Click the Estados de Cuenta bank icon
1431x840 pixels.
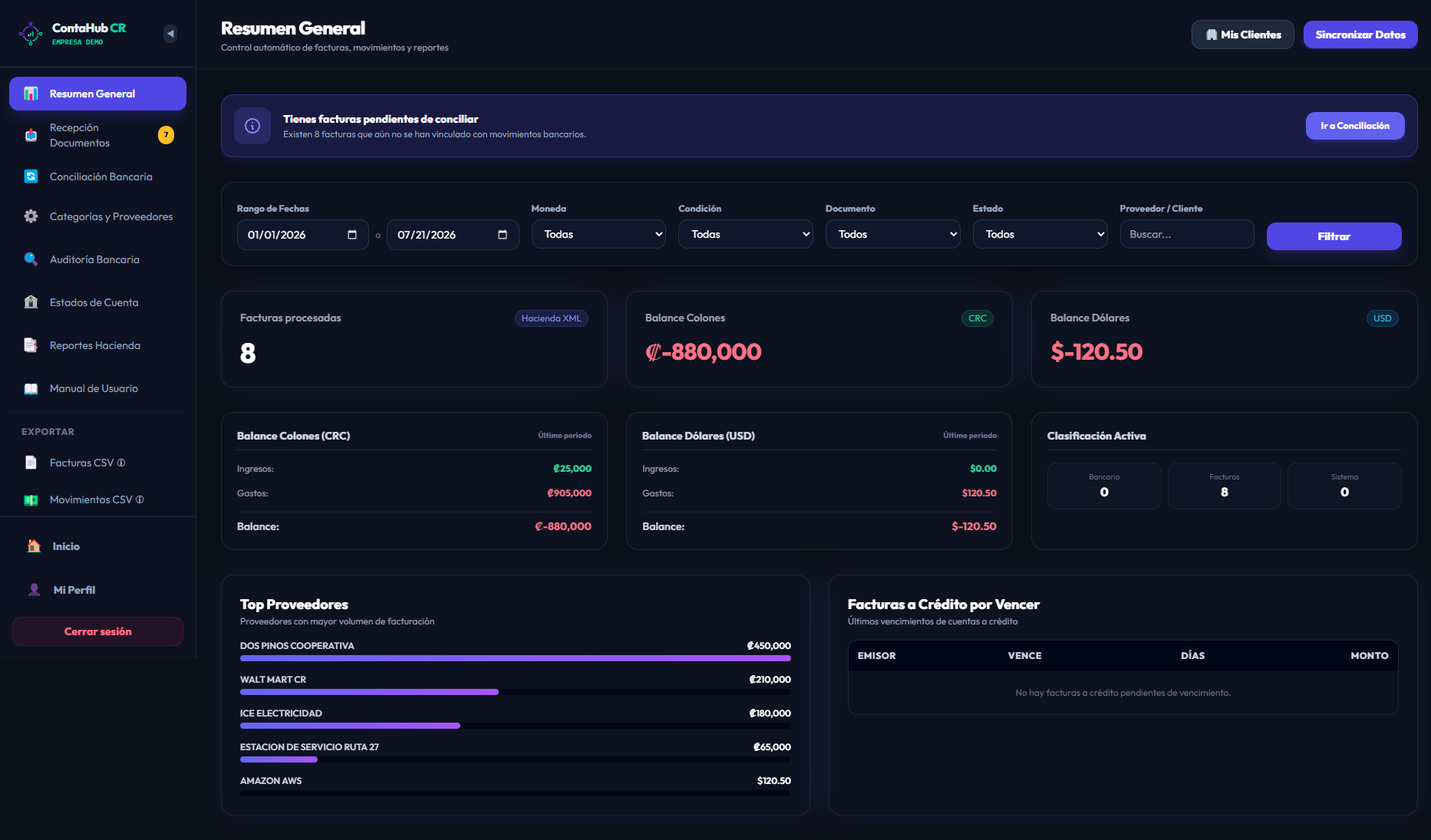pos(31,302)
